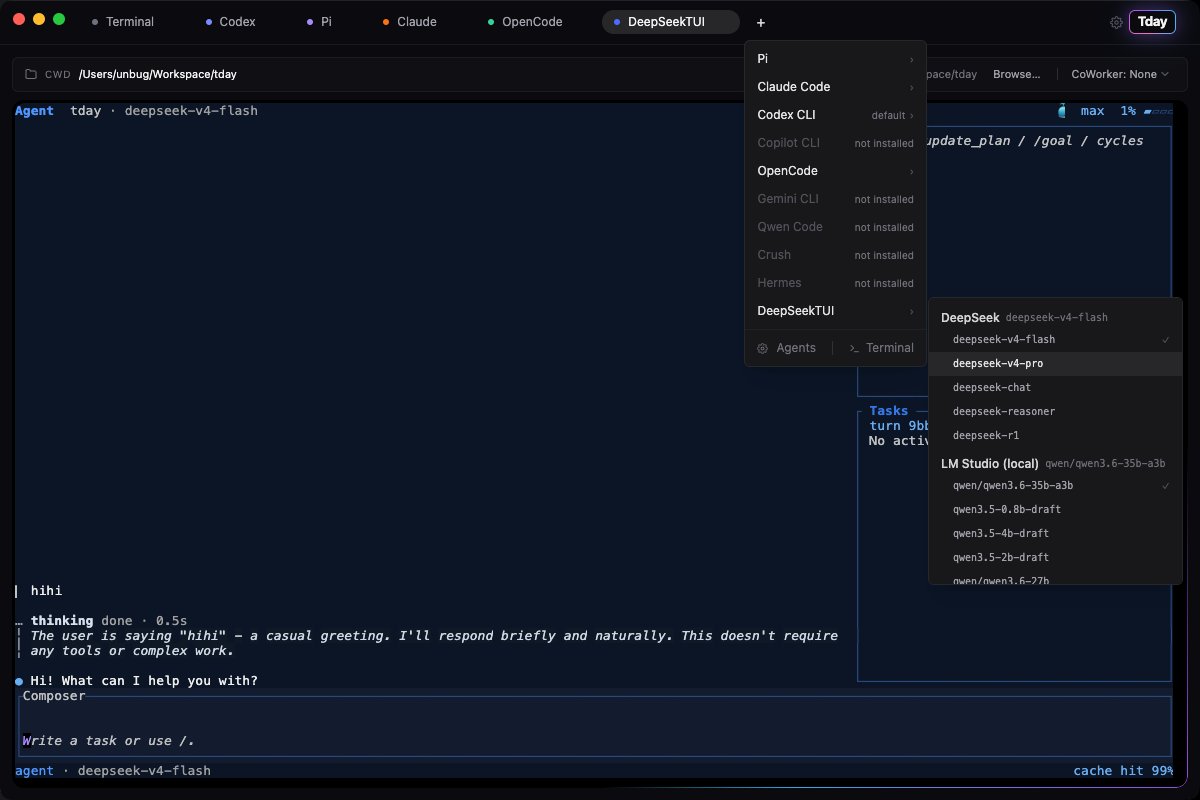Expand the OpenCode submenu
Screen dimensions: 1200x800
click(835, 171)
